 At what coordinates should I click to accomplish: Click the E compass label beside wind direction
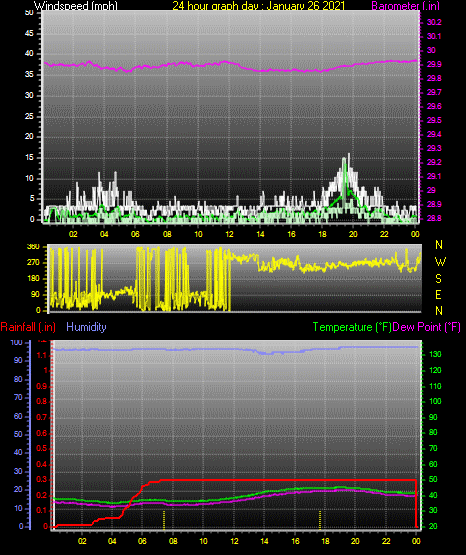[438, 294]
